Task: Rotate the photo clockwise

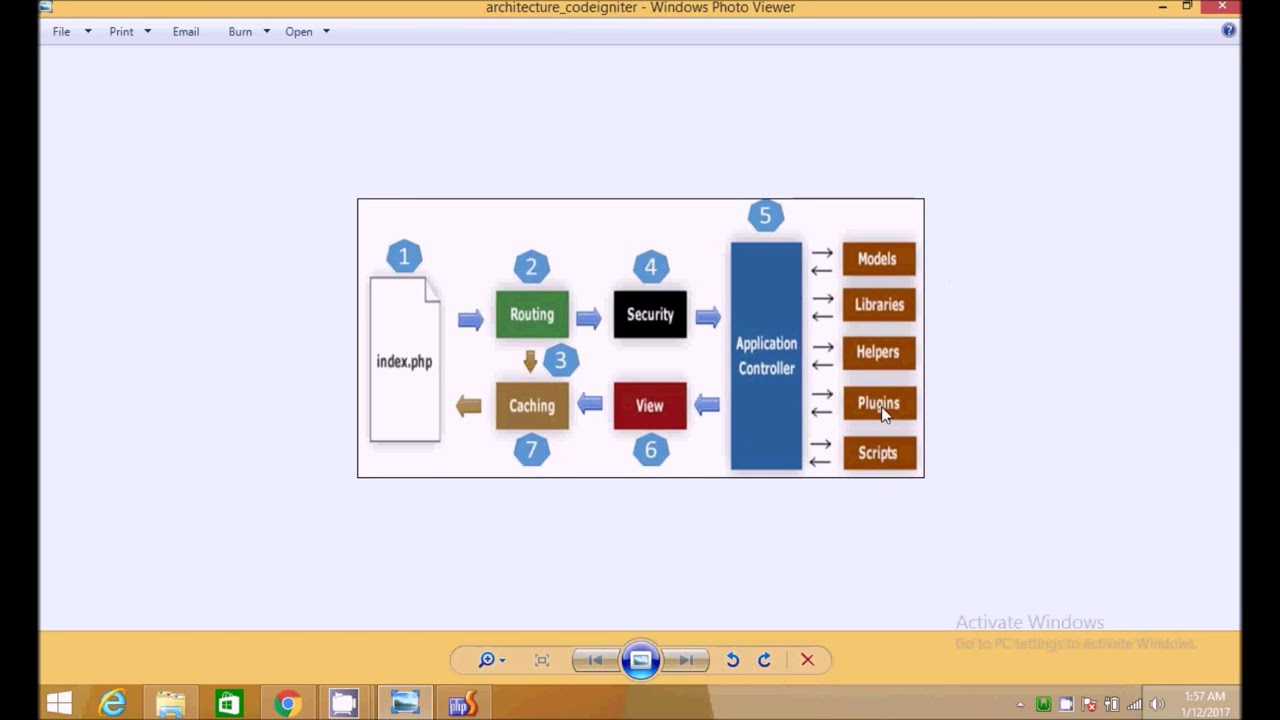Action: pos(764,660)
